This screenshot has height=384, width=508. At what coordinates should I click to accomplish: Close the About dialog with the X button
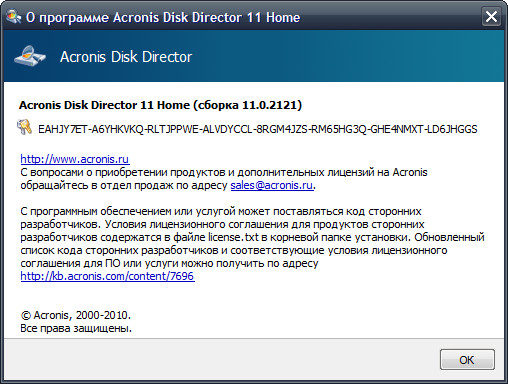click(491, 16)
